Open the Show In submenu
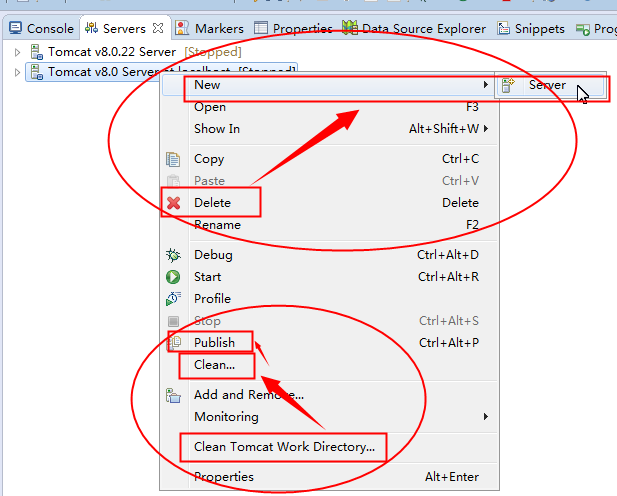Viewport: 617px width, 496px height. coord(330,129)
